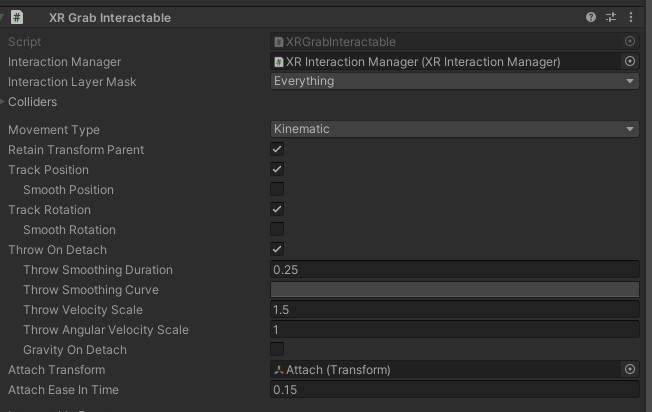Screen dimensions: 652x412
Task: Open the component presets icon
Action: [x=611, y=17]
